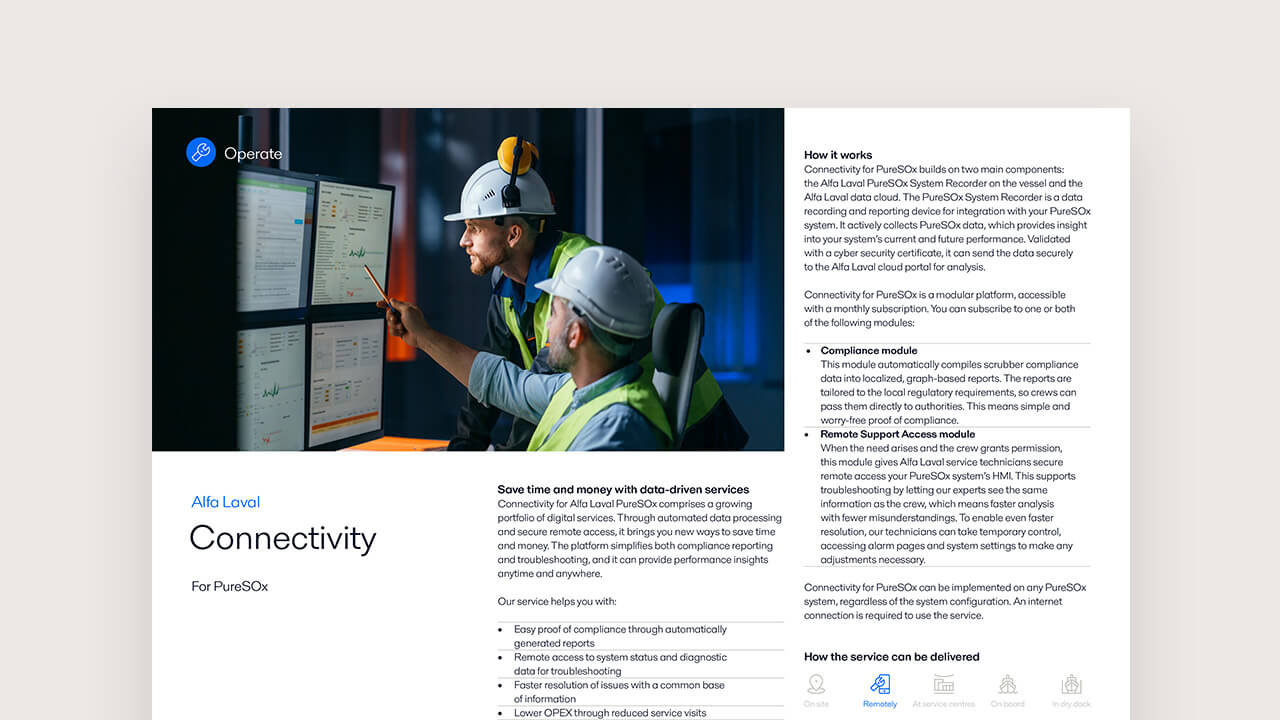Image resolution: width=1280 pixels, height=720 pixels.
Task: Click the Easy proof of compliance bullet
Action: [620, 637]
